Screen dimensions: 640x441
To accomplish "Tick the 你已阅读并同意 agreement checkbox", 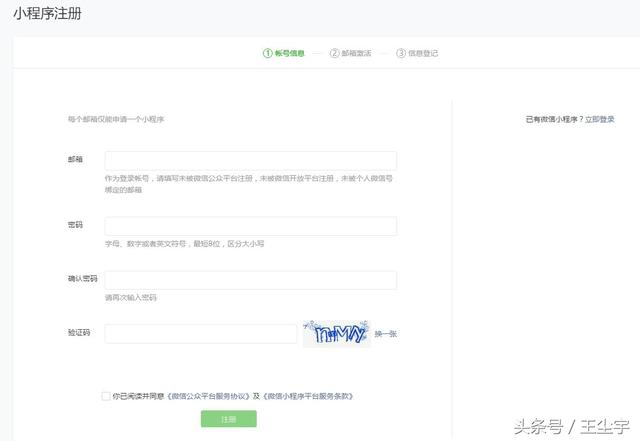I will click(x=106, y=396).
